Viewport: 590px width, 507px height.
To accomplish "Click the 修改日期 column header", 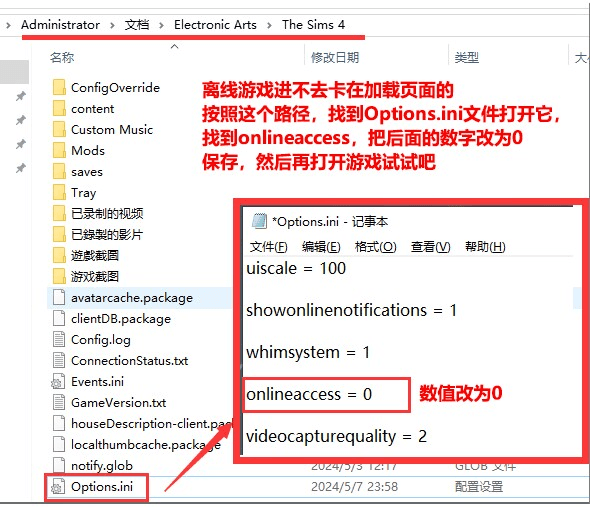I will tap(335, 58).
